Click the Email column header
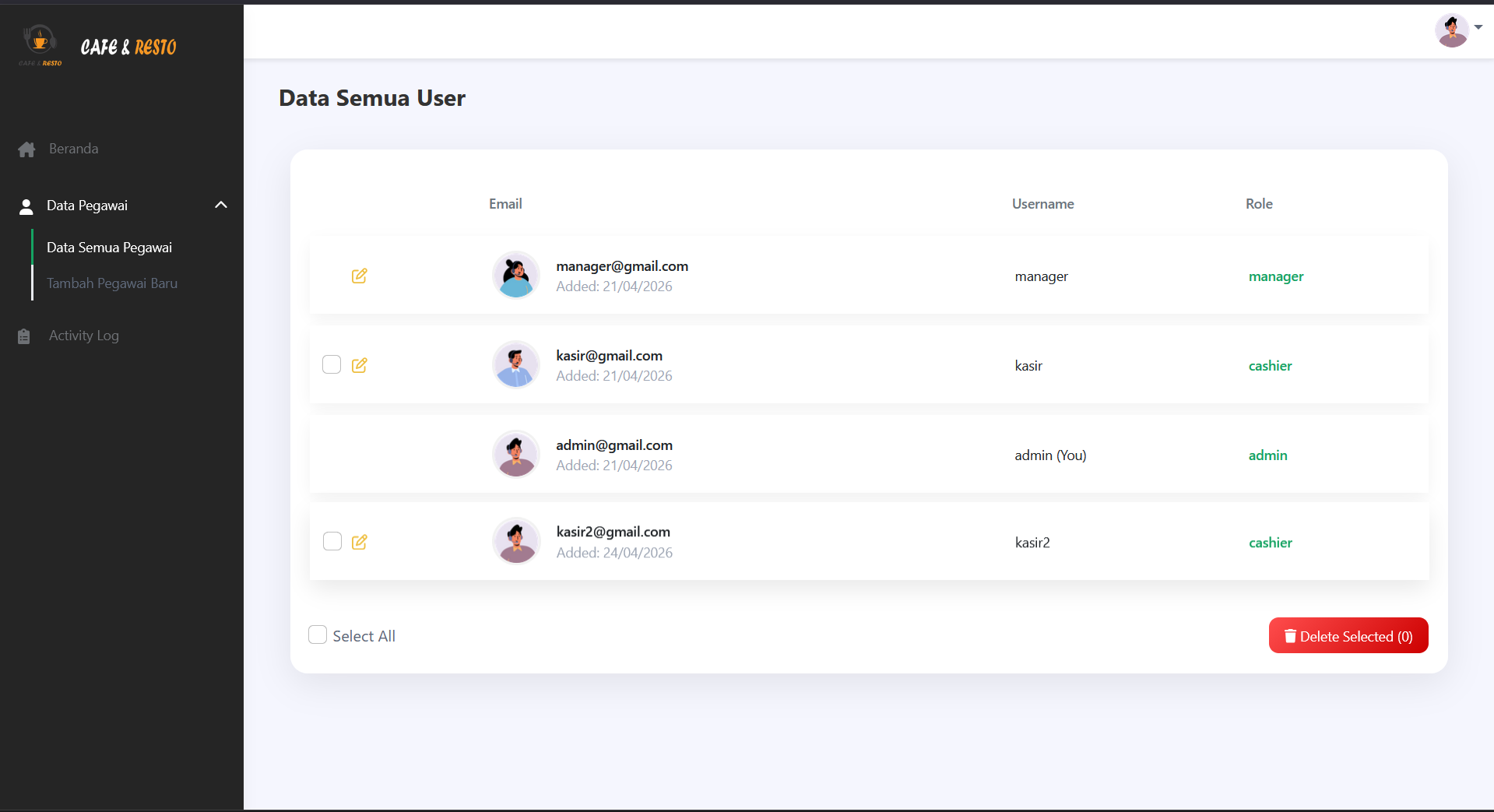This screenshot has width=1494, height=812. tap(505, 204)
